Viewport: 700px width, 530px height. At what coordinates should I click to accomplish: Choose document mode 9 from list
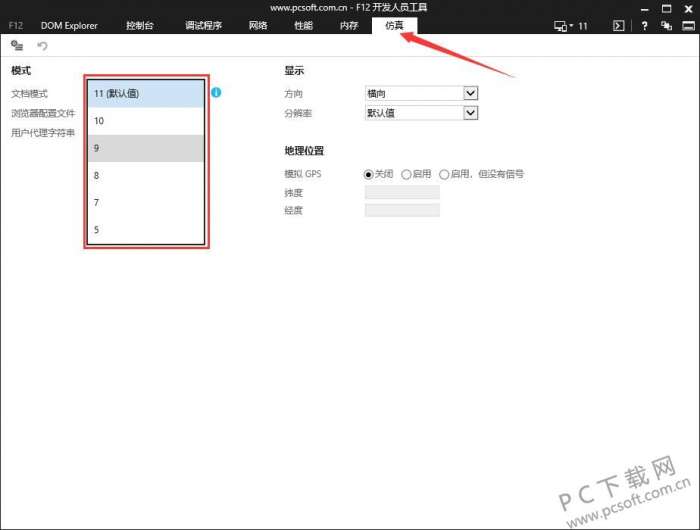146,148
